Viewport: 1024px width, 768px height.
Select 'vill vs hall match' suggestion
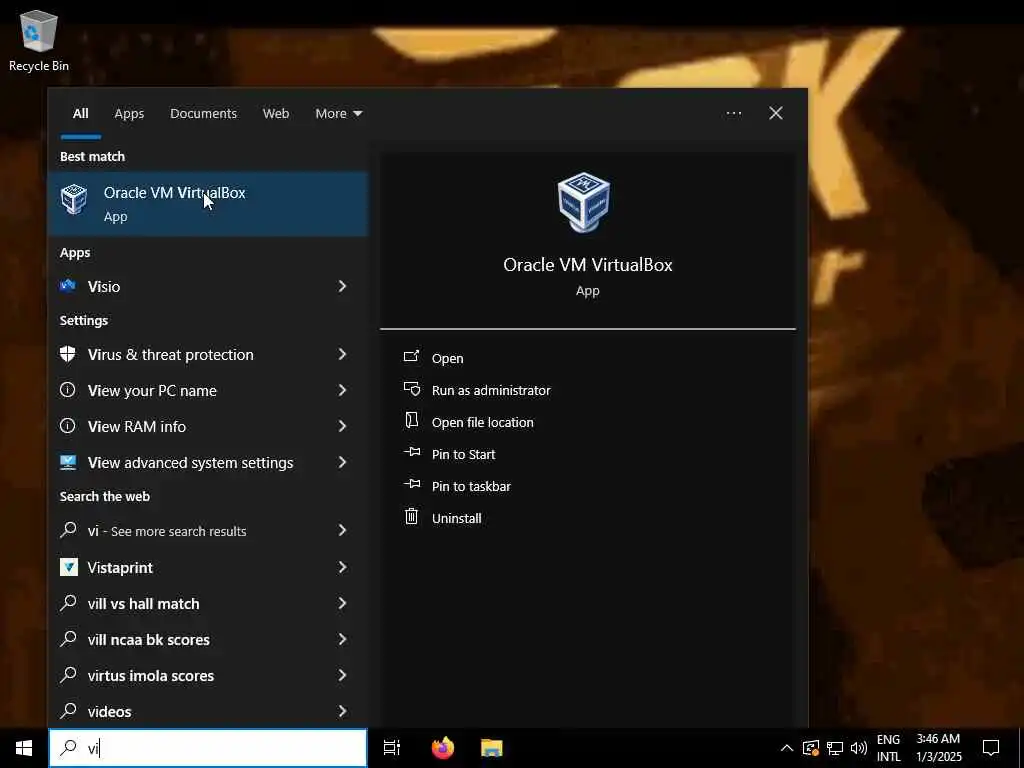208,603
